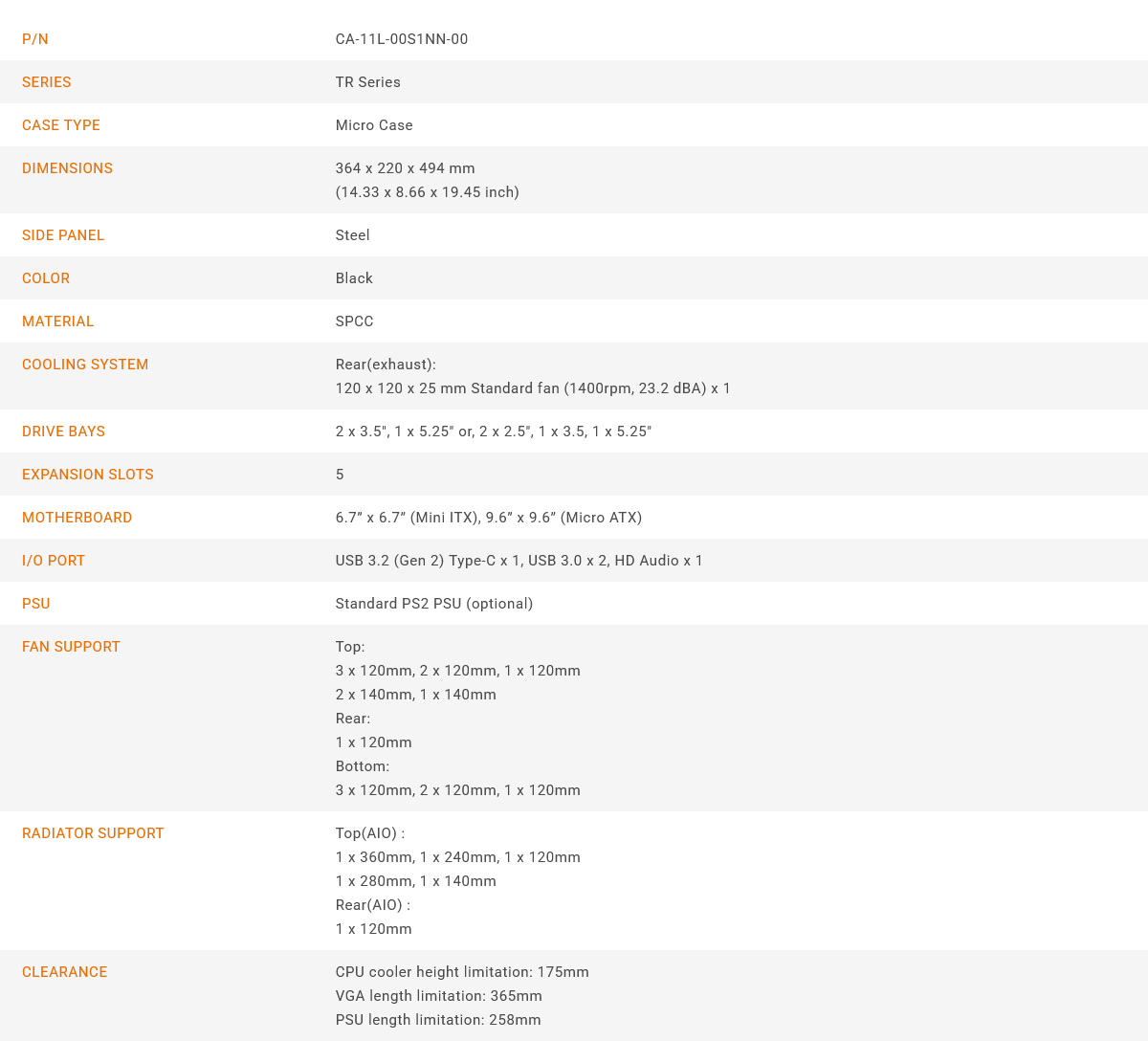Click the EXPANSION SLOTS value 5

click(x=340, y=475)
